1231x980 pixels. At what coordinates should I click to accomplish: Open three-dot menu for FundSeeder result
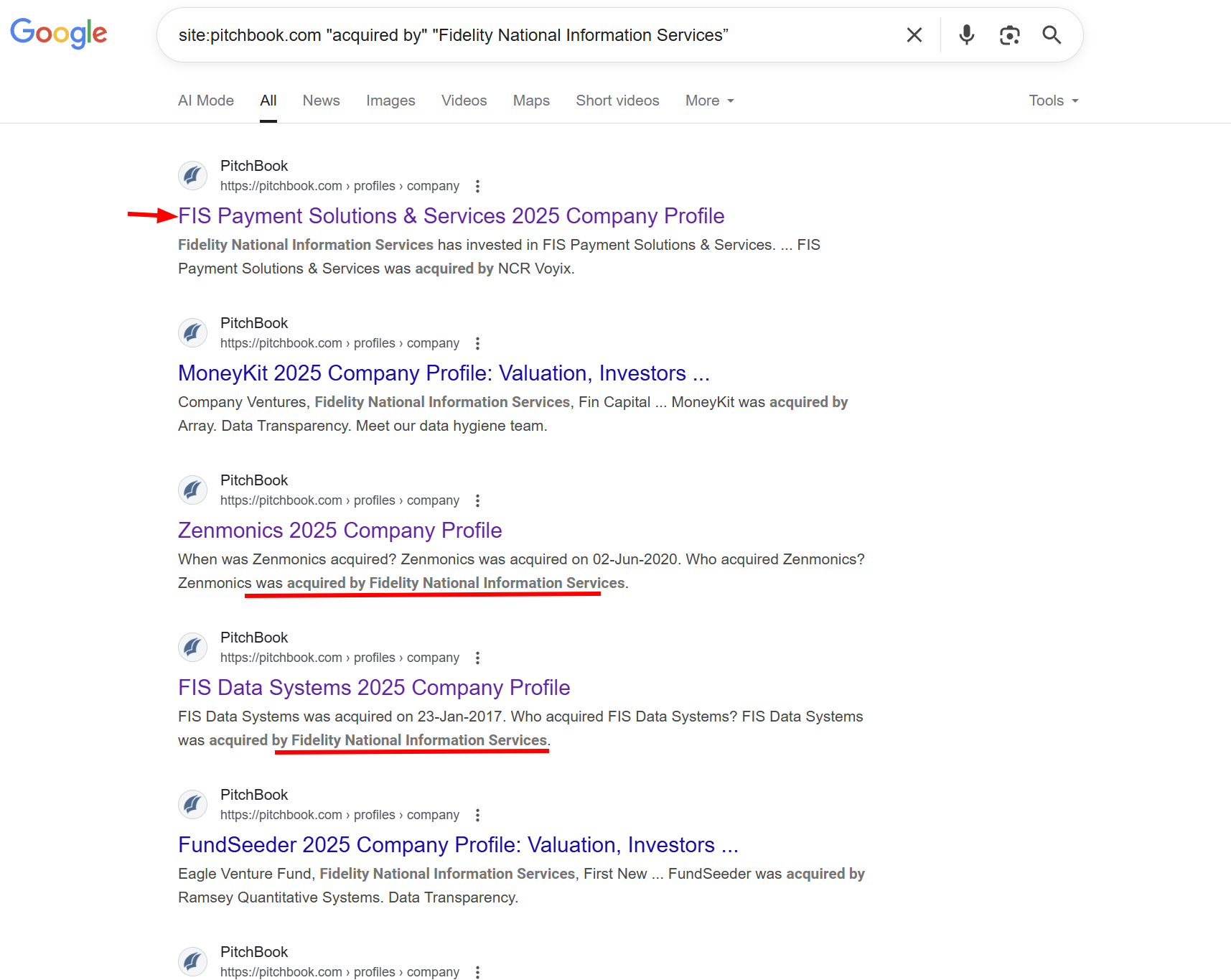477,816
